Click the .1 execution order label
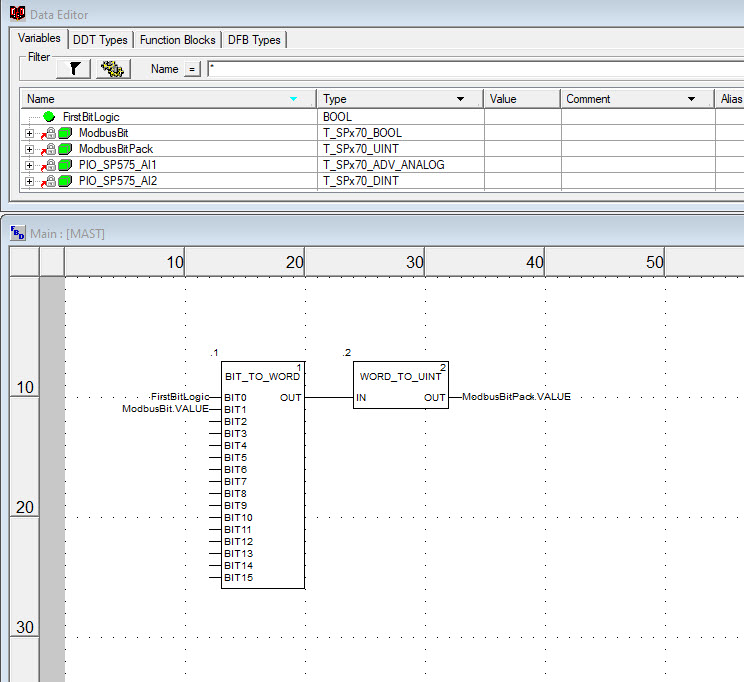Image resolution: width=744 pixels, height=682 pixels. point(214,353)
